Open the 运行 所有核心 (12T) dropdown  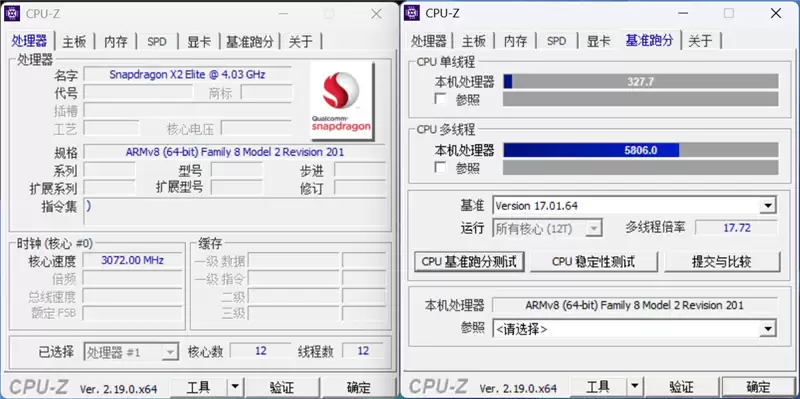click(x=594, y=229)
